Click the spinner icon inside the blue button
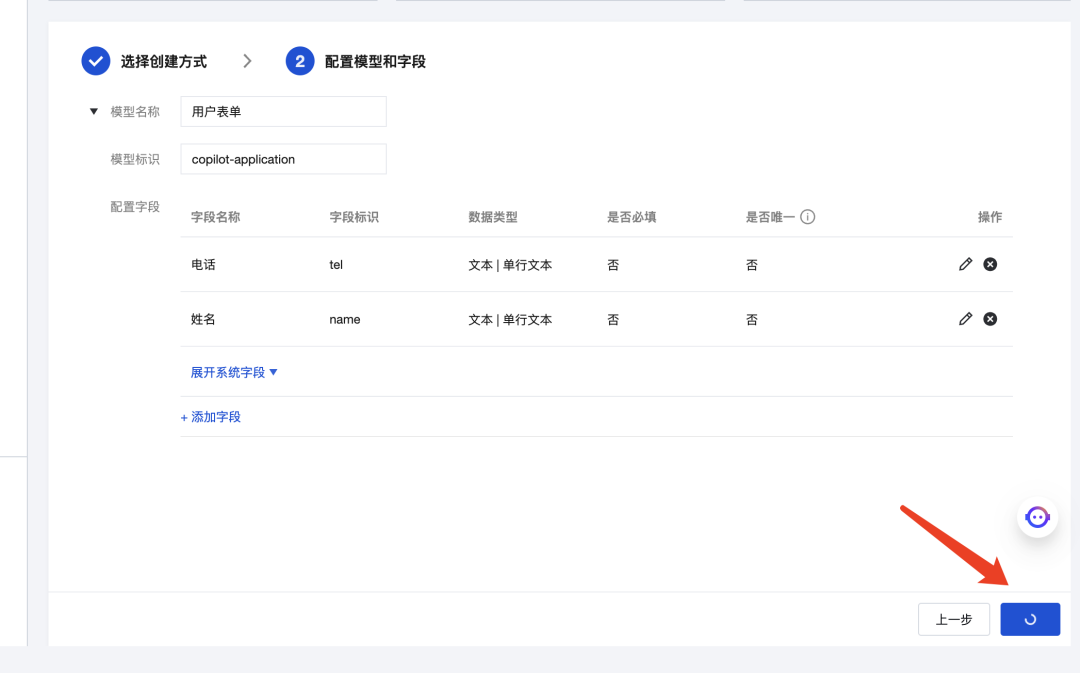Image resolution: width=1080 pixels, height=673 pixels. pos(1030,619)
